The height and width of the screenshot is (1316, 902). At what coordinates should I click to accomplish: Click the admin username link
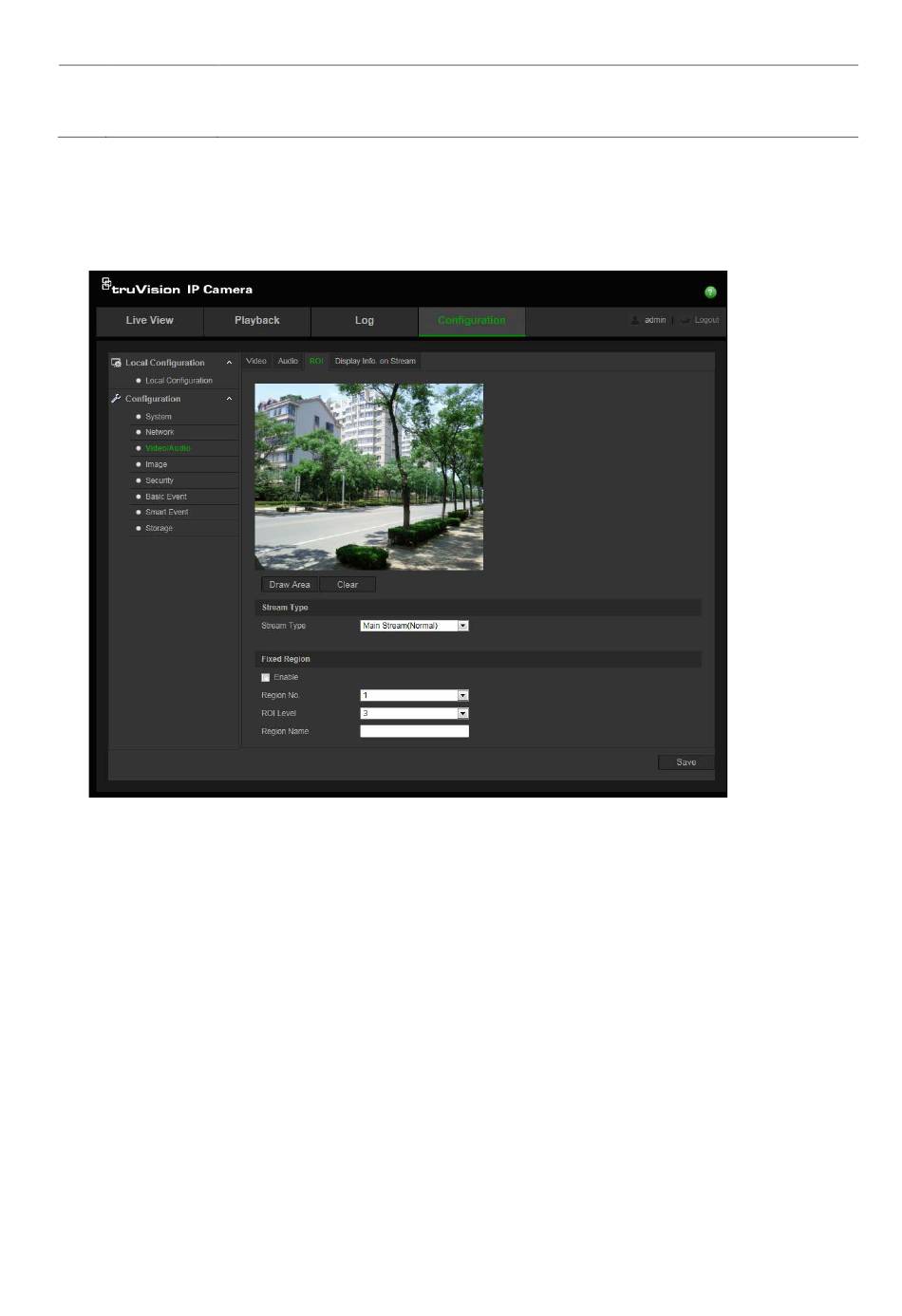pos(655,320)
